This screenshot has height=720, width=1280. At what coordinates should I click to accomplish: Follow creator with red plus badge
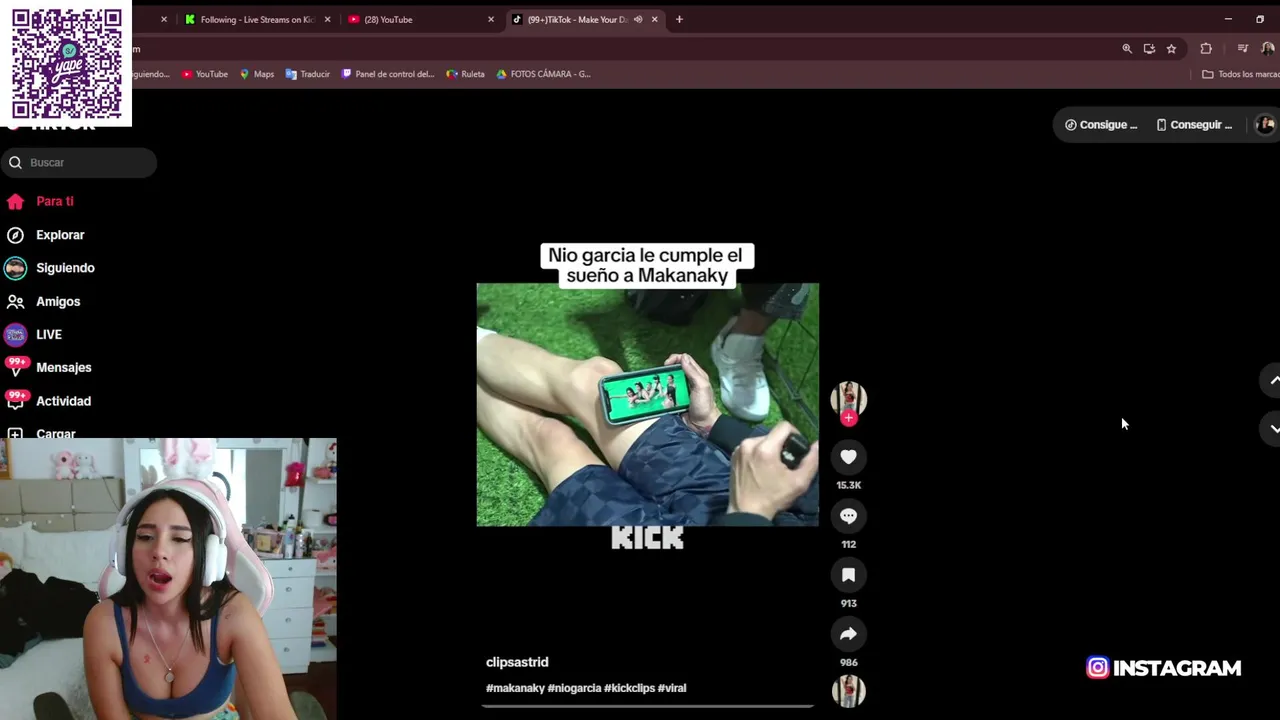(849, 418)
